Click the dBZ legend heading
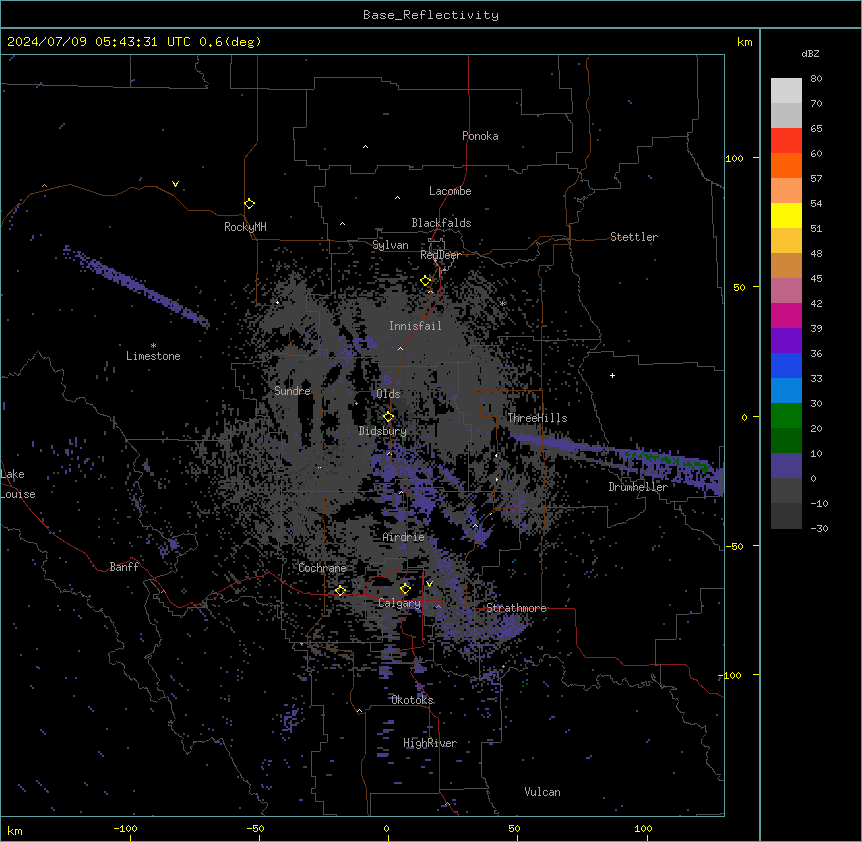 (810, 53)
